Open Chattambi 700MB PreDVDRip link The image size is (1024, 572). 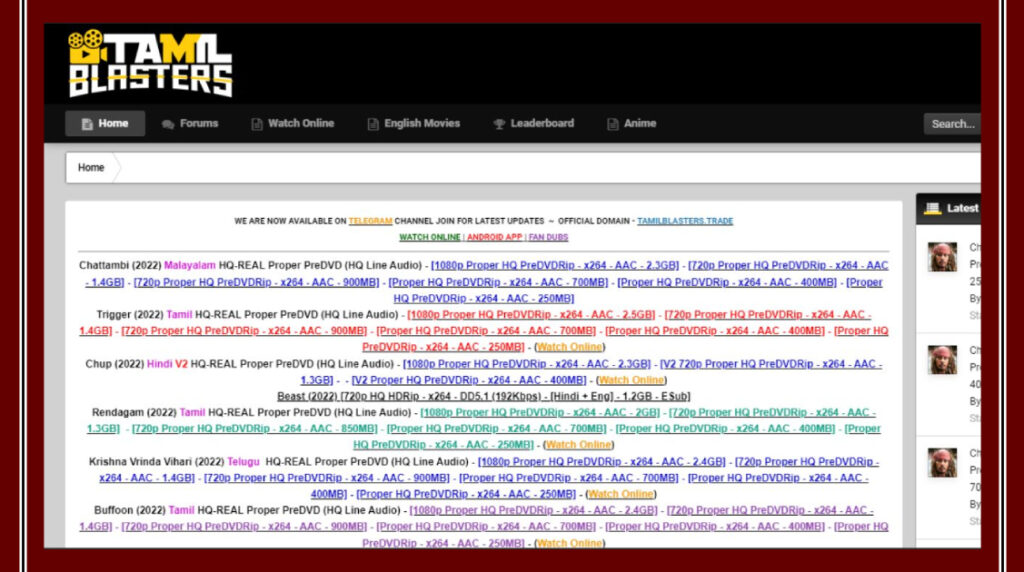click(498, 282)
